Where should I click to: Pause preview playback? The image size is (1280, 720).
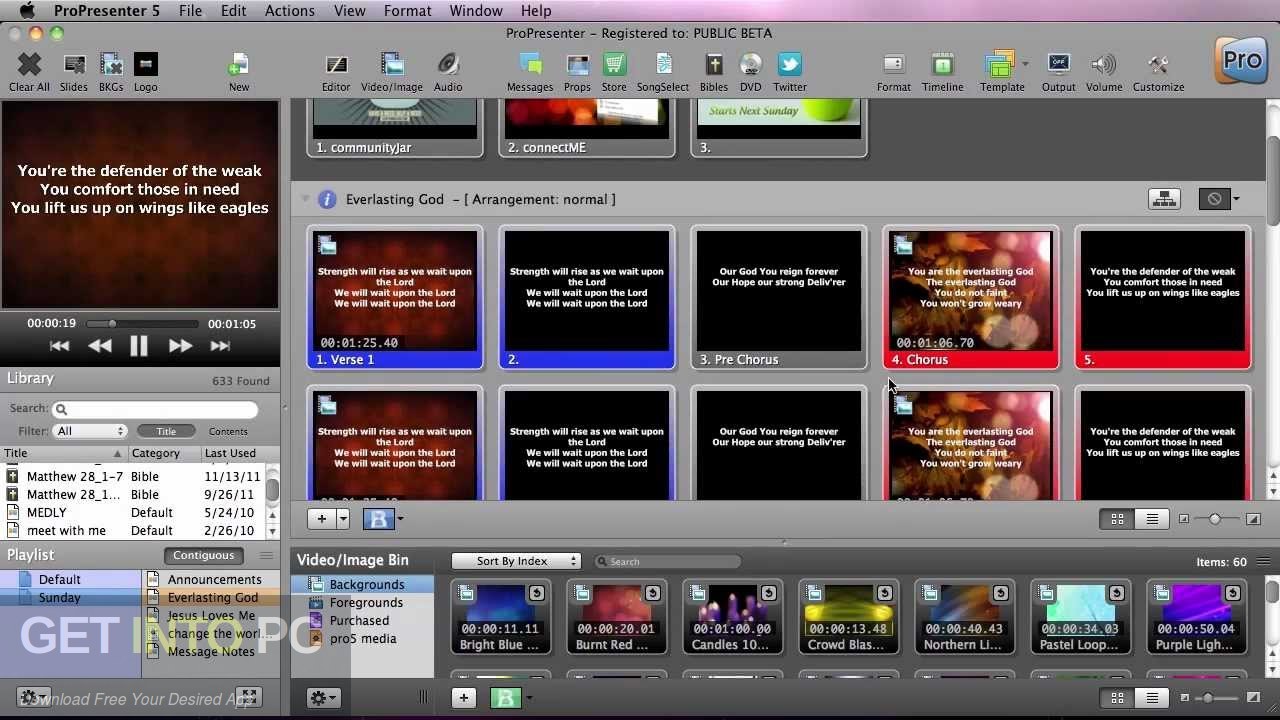pos(139,346)
